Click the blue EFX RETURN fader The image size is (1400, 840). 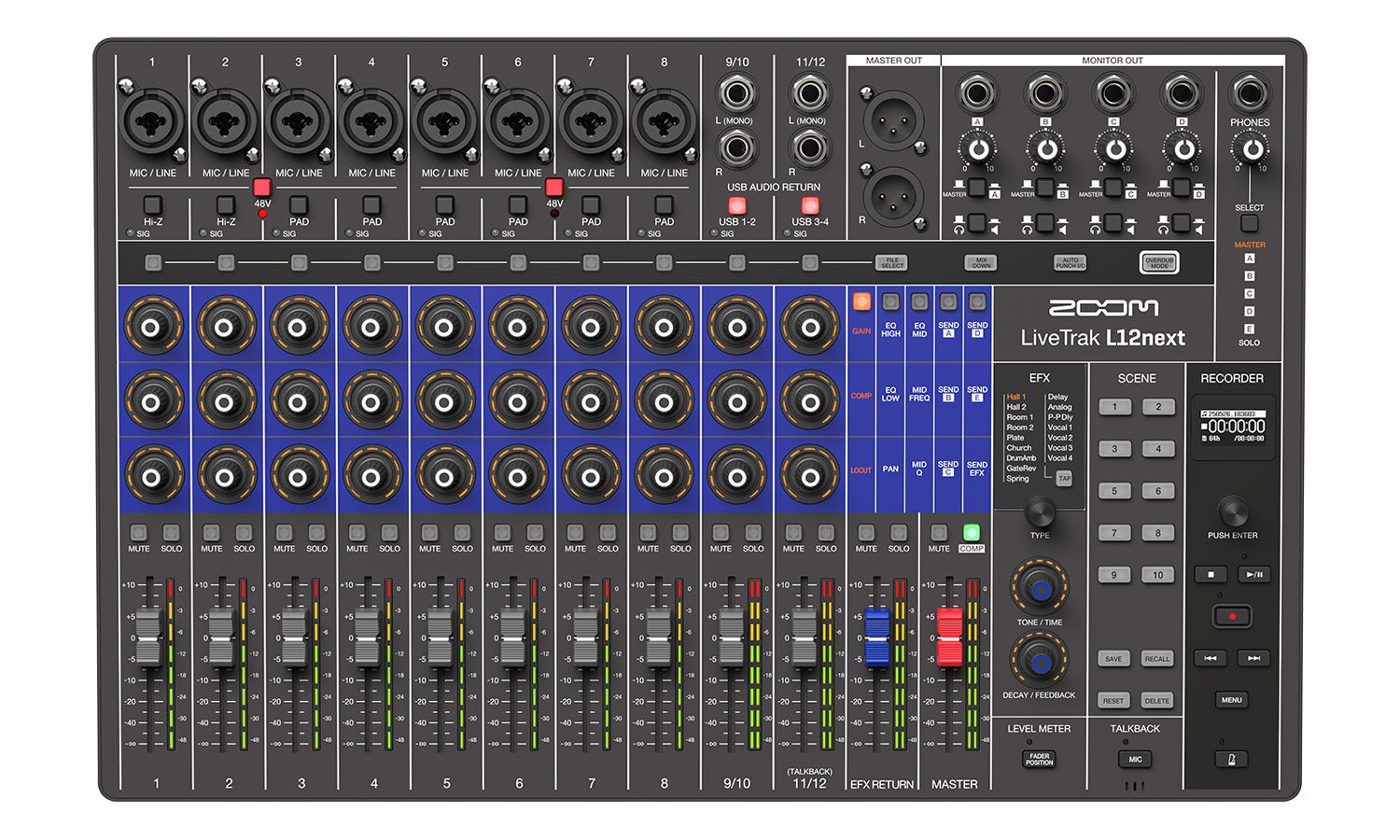point(877,637)
